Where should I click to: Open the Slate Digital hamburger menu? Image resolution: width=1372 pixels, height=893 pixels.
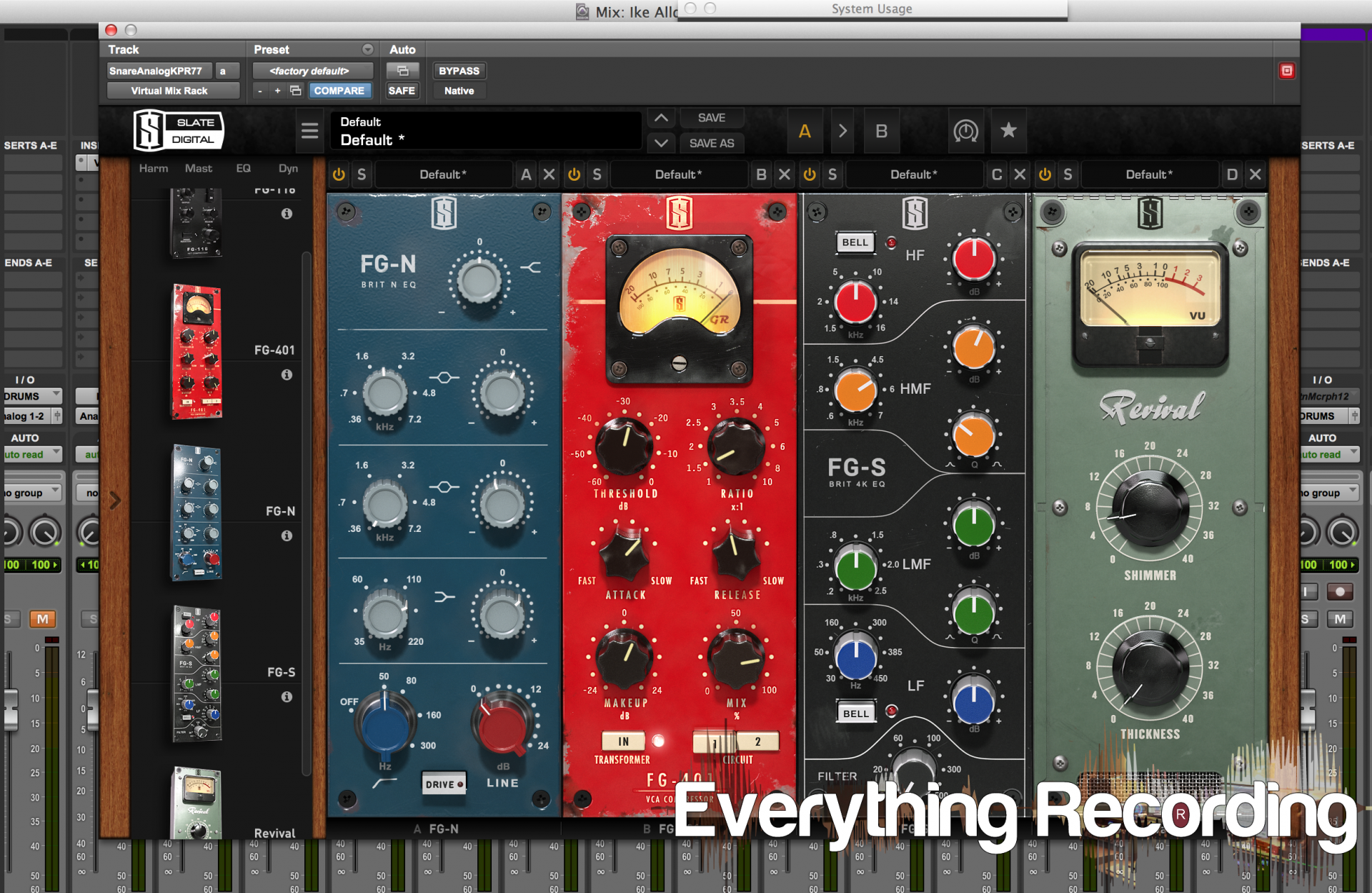309,131
